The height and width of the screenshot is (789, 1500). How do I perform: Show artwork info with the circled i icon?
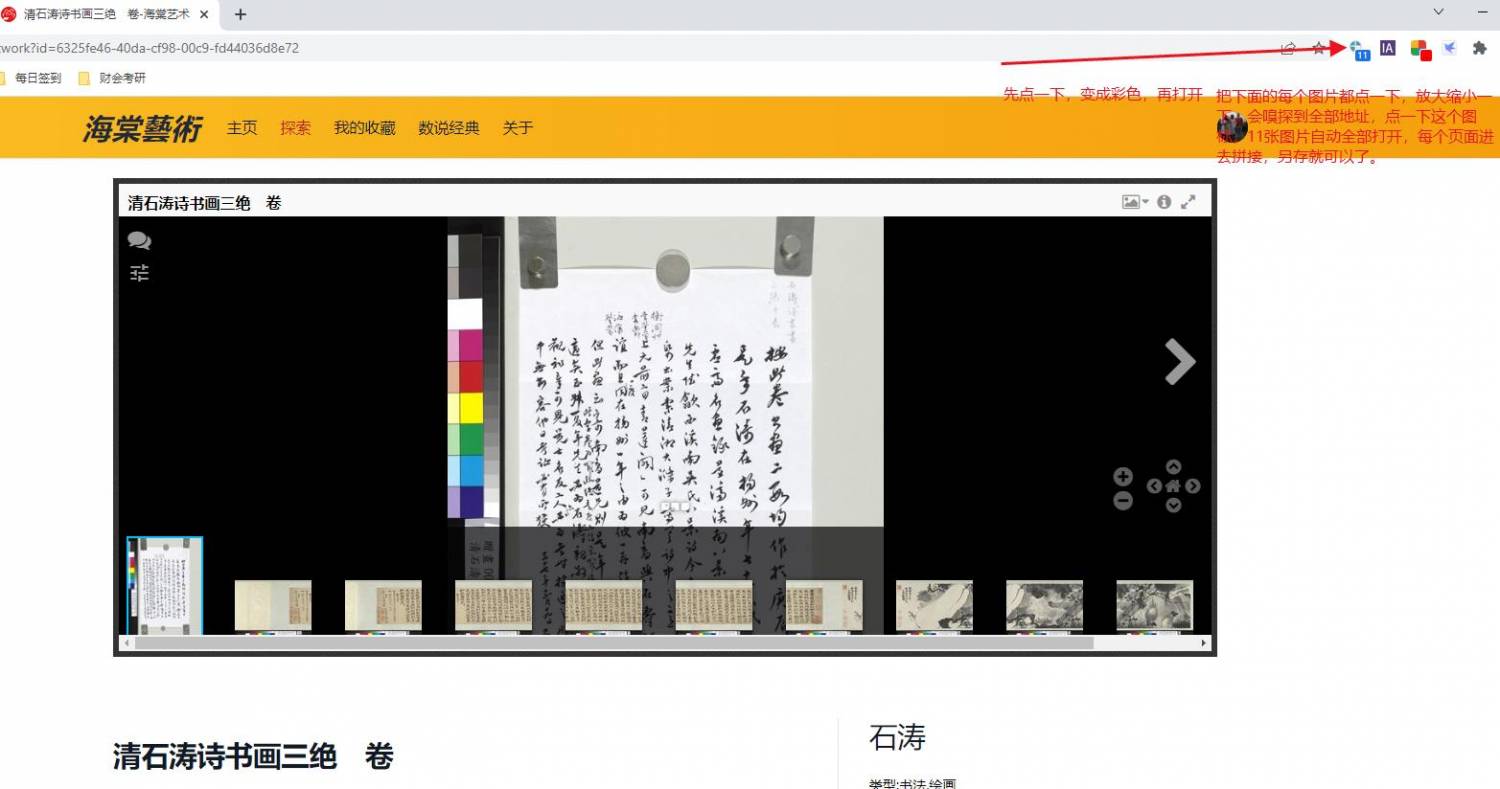(x=1164, y=201)
